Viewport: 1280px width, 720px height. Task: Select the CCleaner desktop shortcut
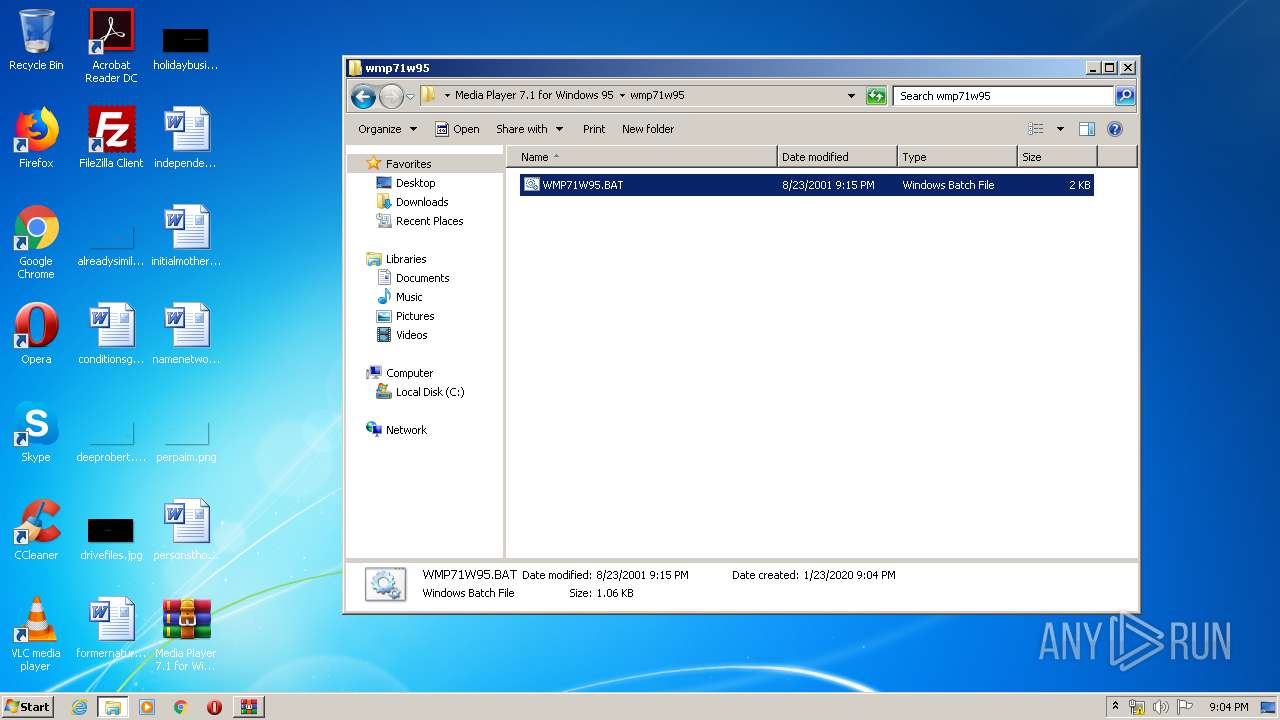click(36, 529)
